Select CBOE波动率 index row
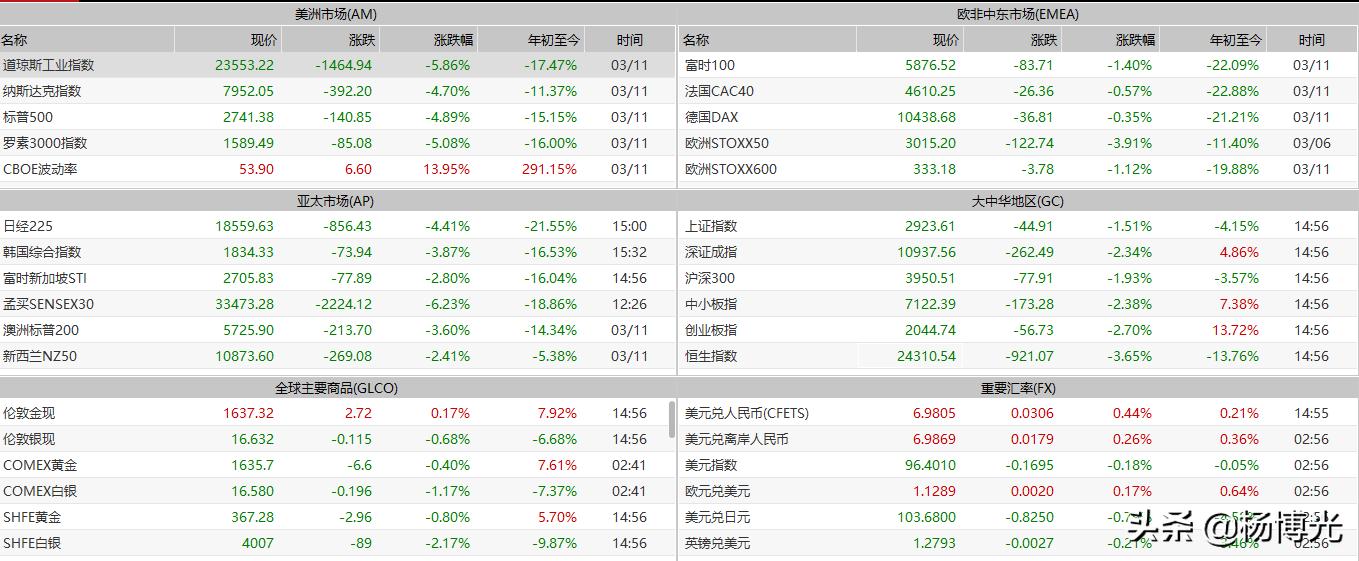This screenshot has width=1359, height=561. point(40,169)
